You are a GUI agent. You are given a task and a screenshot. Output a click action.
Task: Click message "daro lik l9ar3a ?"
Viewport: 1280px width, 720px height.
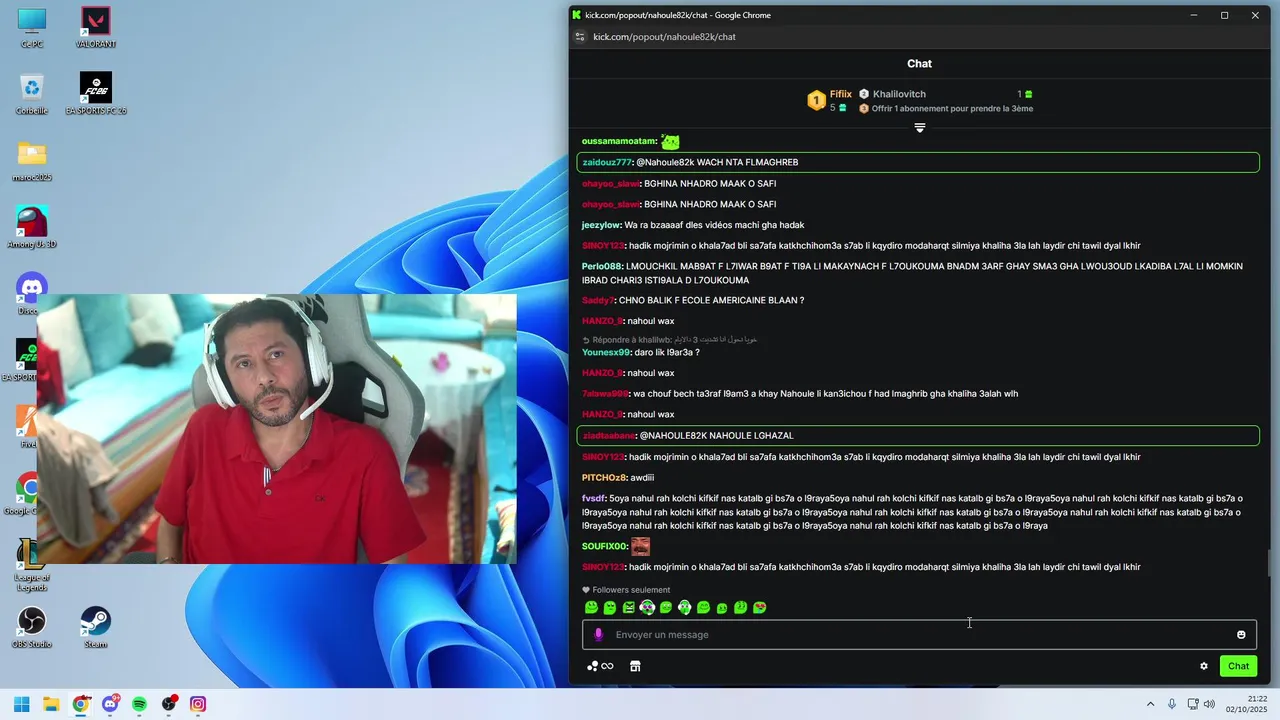click(x=667, y=352)
